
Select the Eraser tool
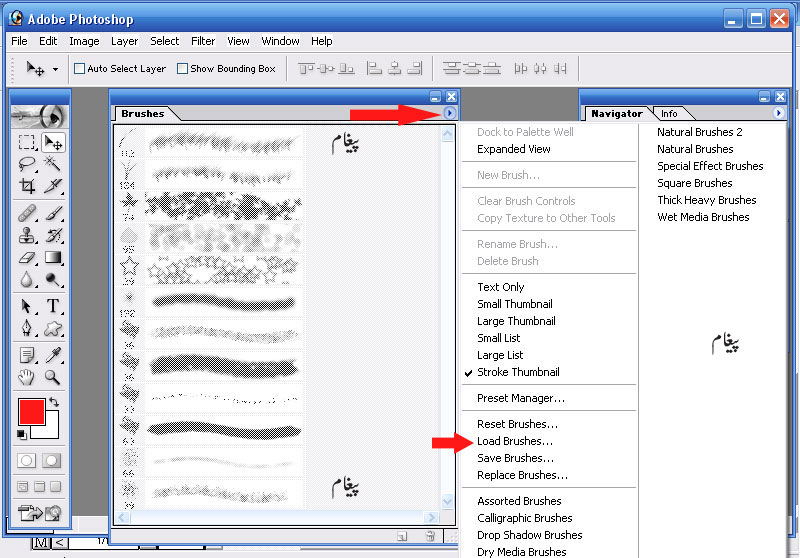[27, 258]
